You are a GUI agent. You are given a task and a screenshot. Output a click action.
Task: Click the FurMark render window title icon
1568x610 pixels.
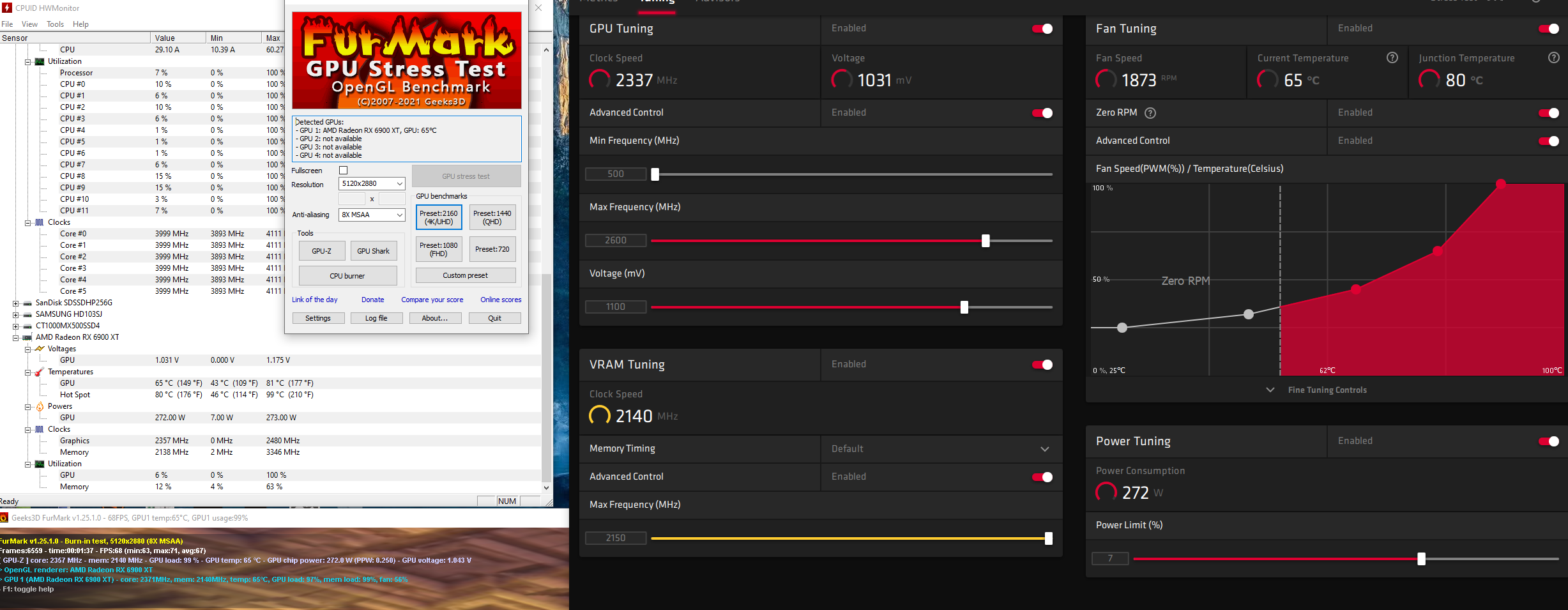(4, 518)
